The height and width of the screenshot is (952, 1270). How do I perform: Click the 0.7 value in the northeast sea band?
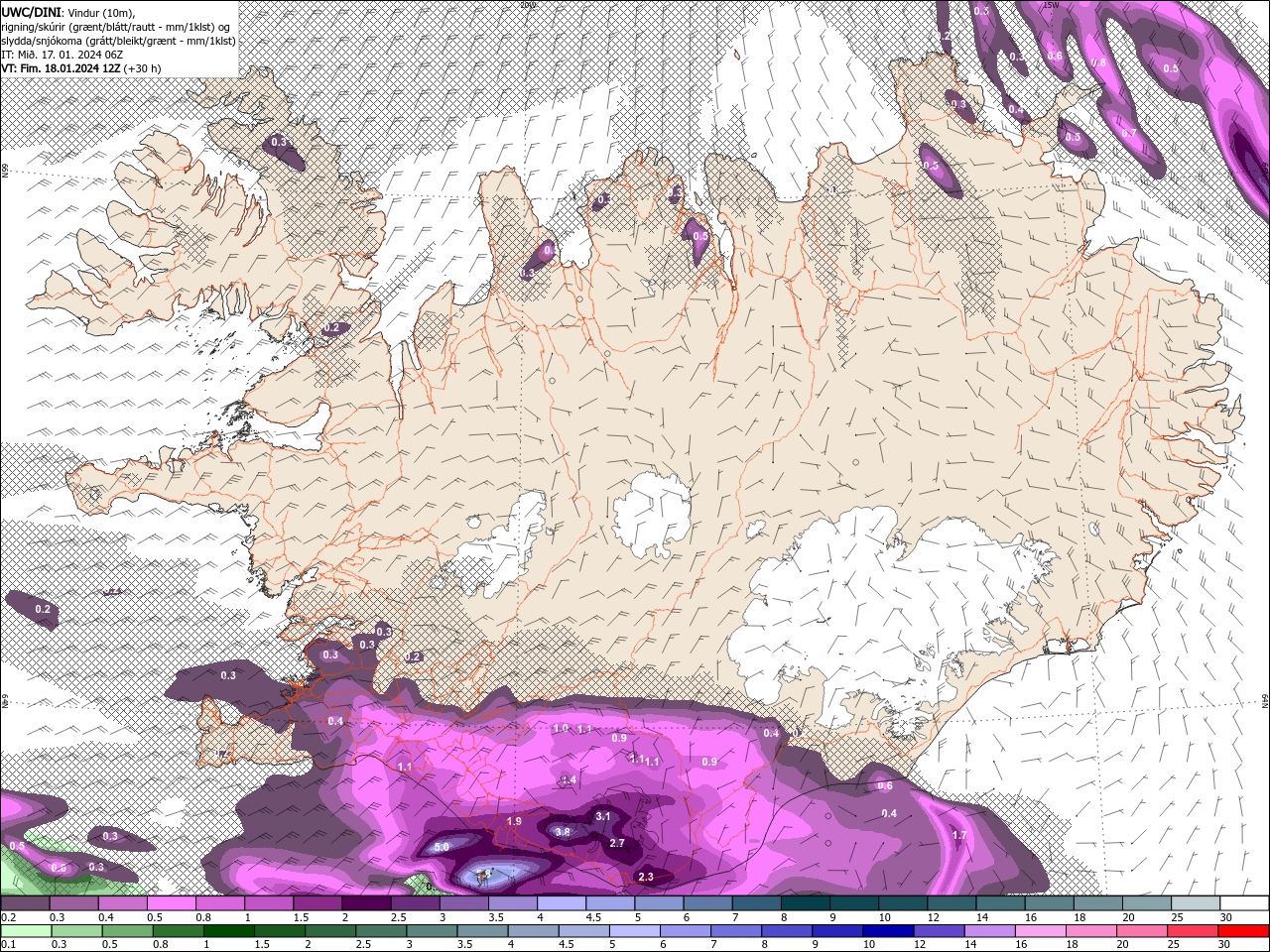[1129, 134]
